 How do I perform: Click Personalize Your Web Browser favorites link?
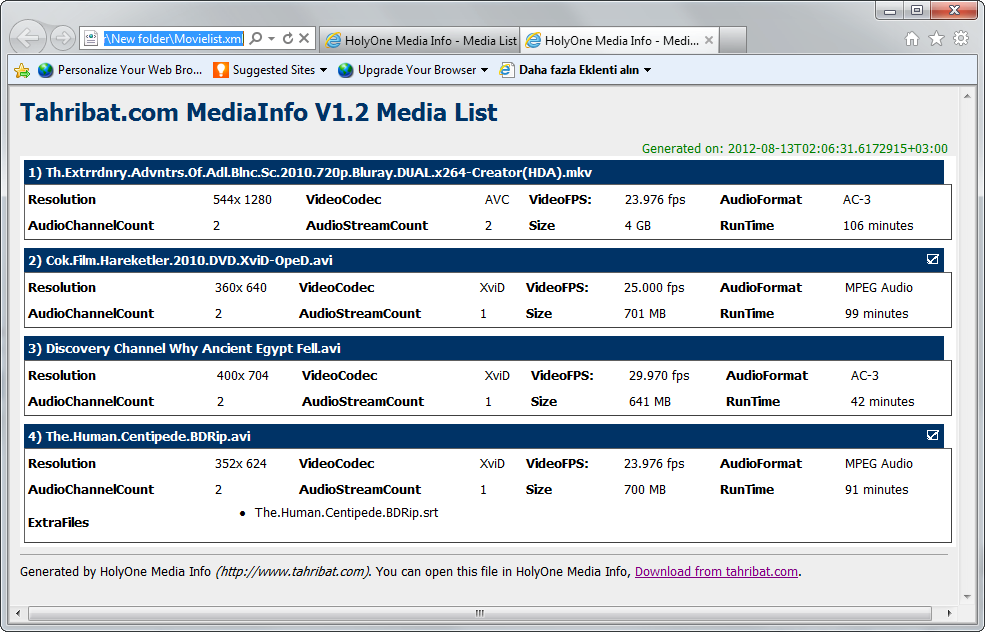pyautogui.click(x=120, y=70)
